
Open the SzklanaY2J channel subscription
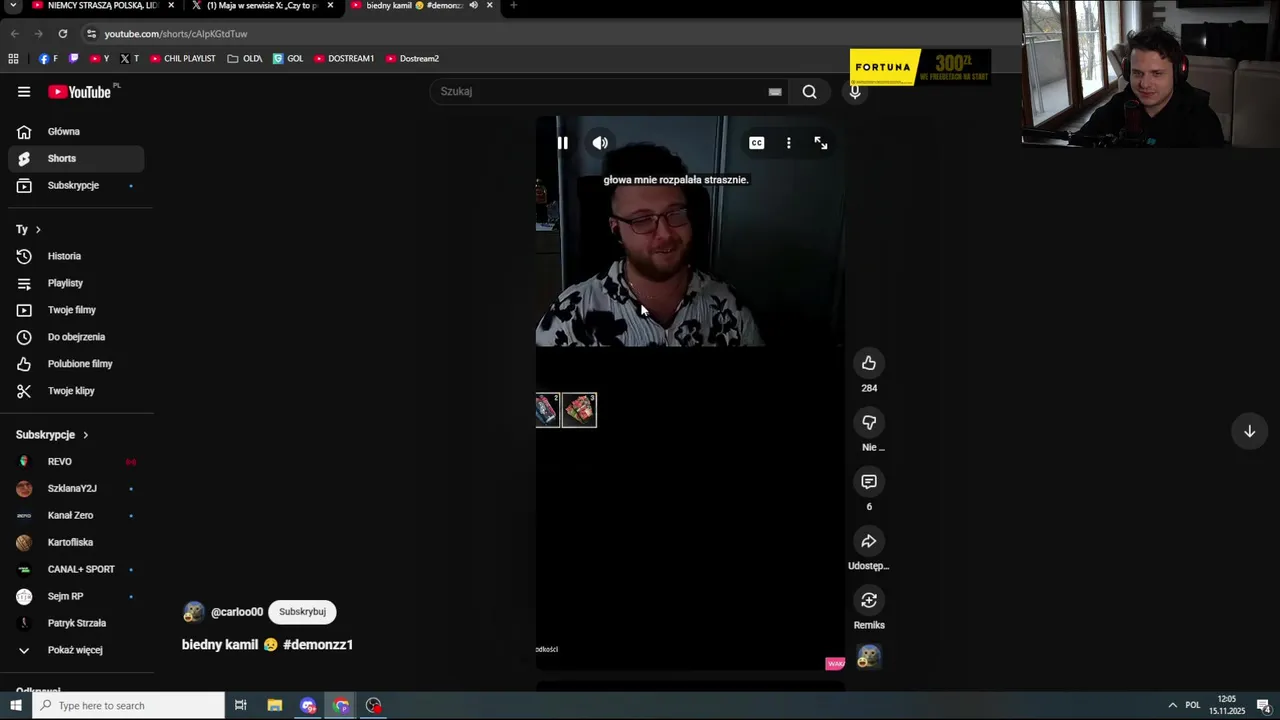pos(76,488)
